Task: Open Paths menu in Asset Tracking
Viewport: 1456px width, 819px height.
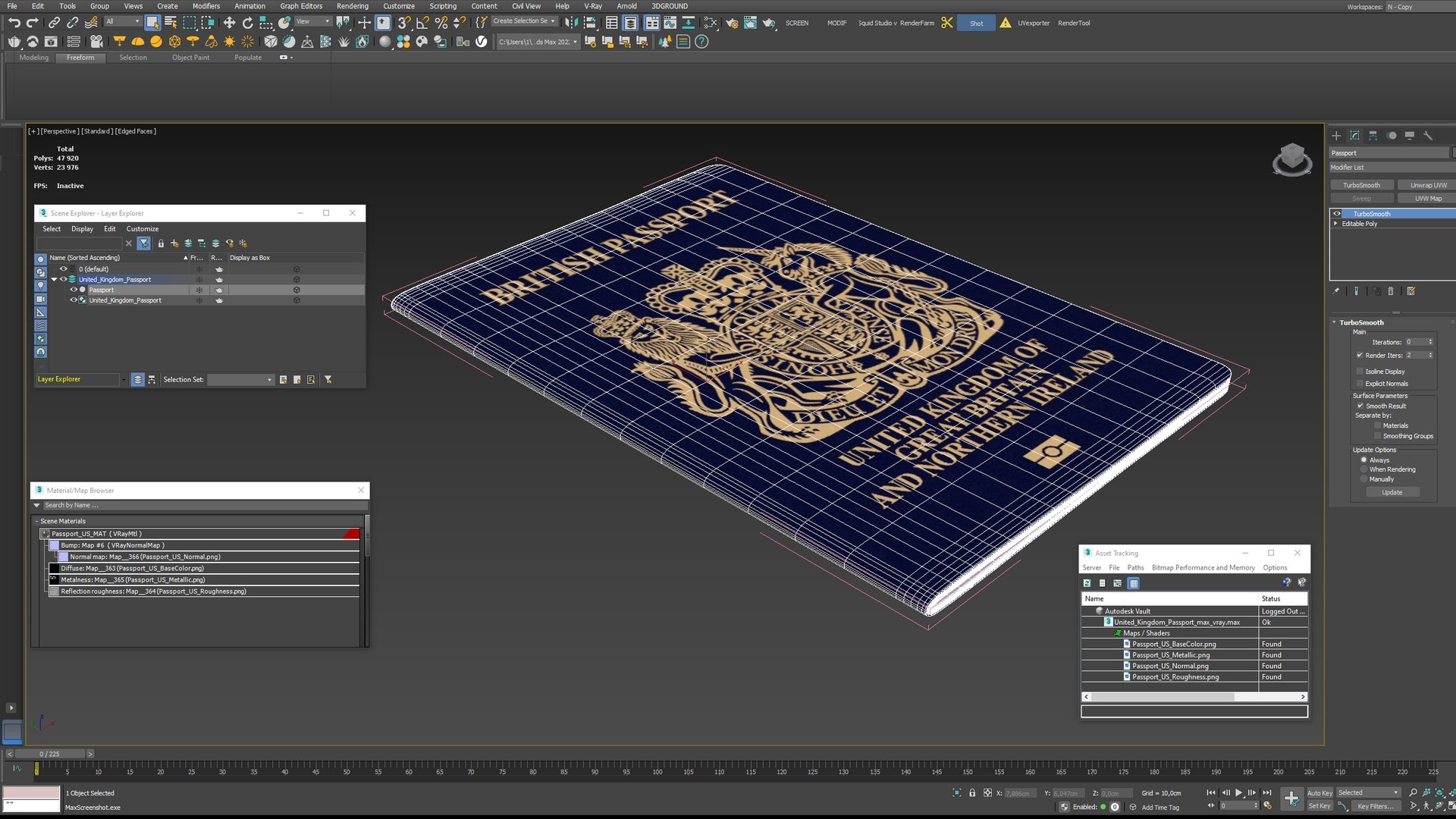Action: [x=1135, y=568]
